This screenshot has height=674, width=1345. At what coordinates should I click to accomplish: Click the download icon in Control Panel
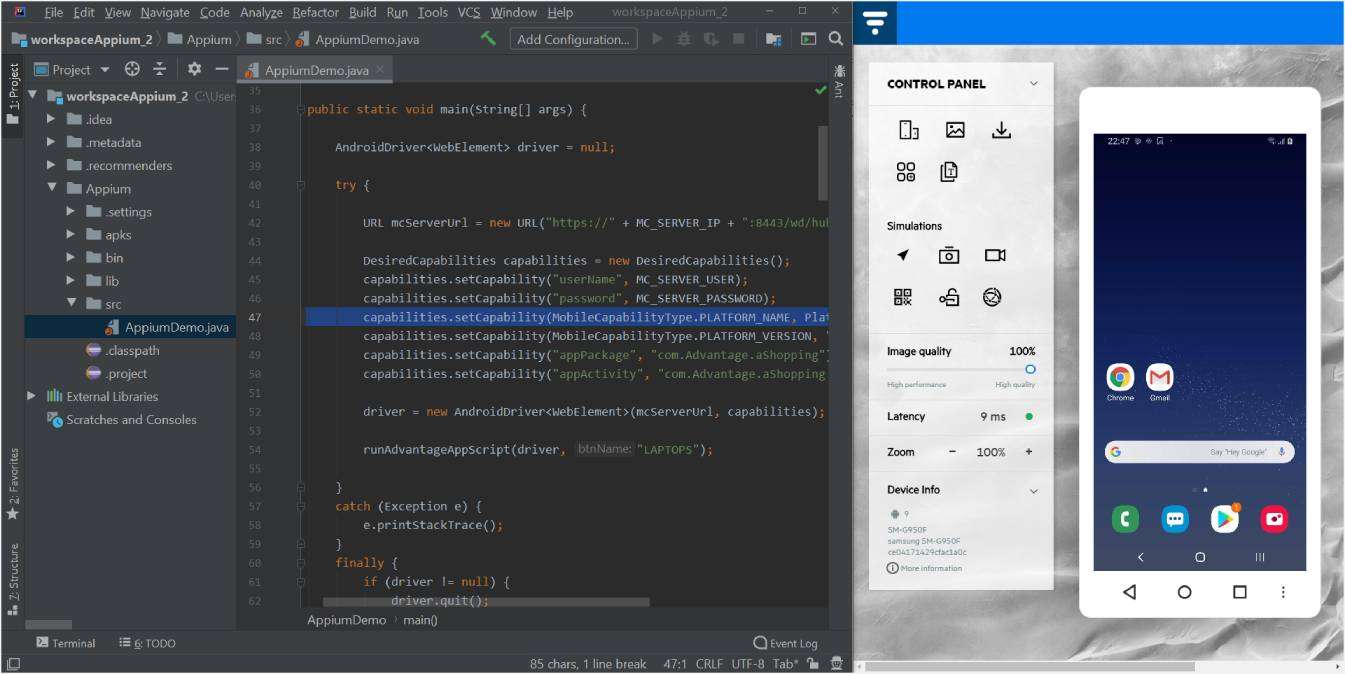[x=1001, y=130]
